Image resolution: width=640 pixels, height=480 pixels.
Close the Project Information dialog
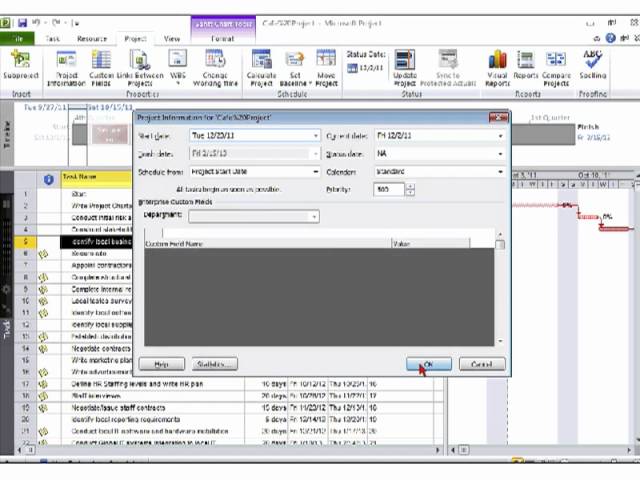click(498, 118)
